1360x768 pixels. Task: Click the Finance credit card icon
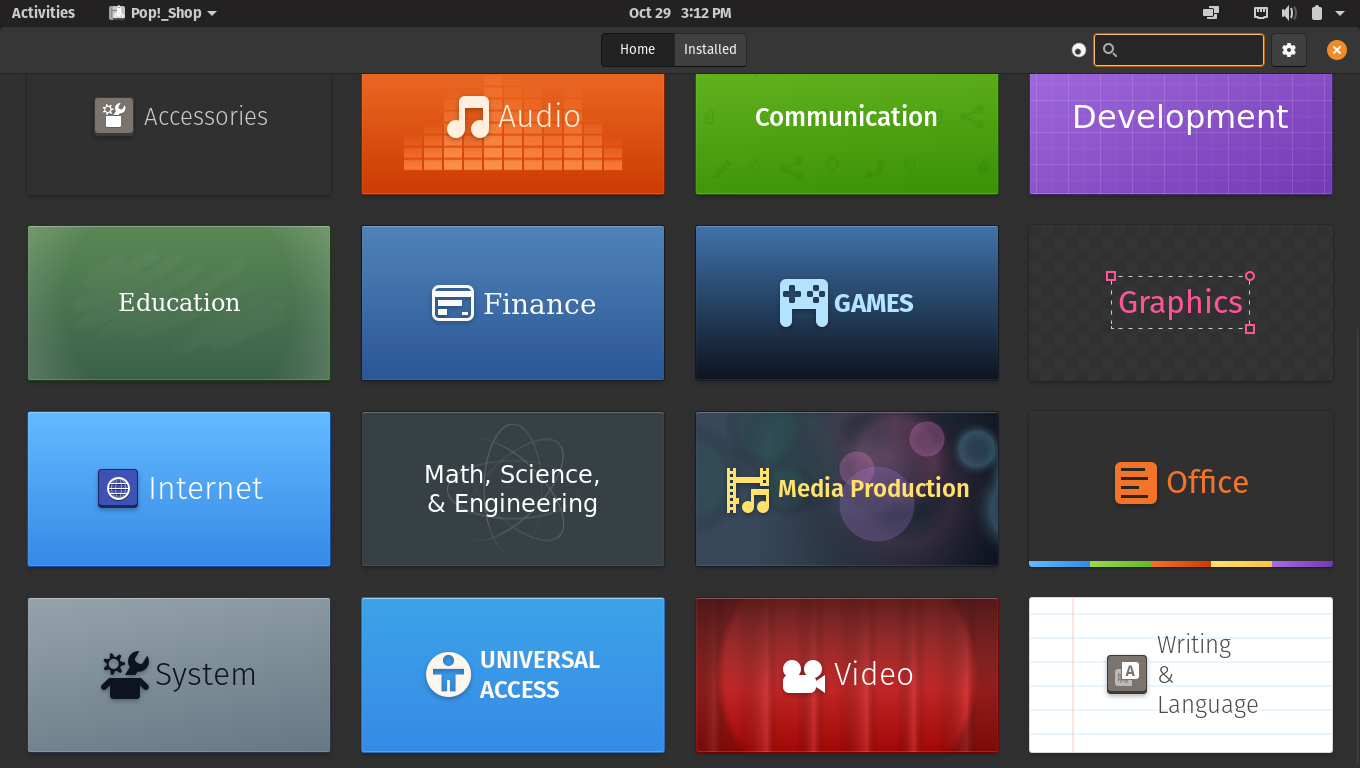coord(453,303)
